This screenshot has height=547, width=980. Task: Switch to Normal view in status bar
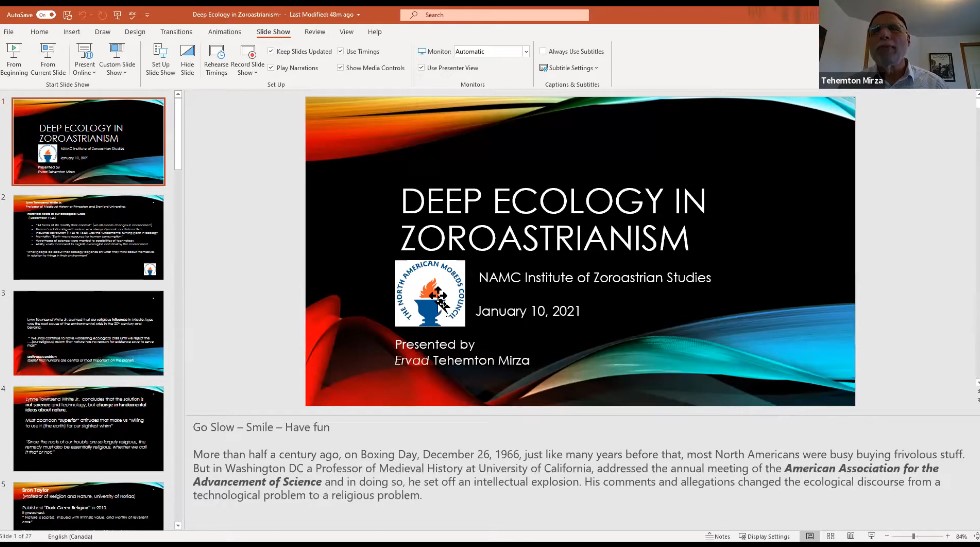(810, 536)
